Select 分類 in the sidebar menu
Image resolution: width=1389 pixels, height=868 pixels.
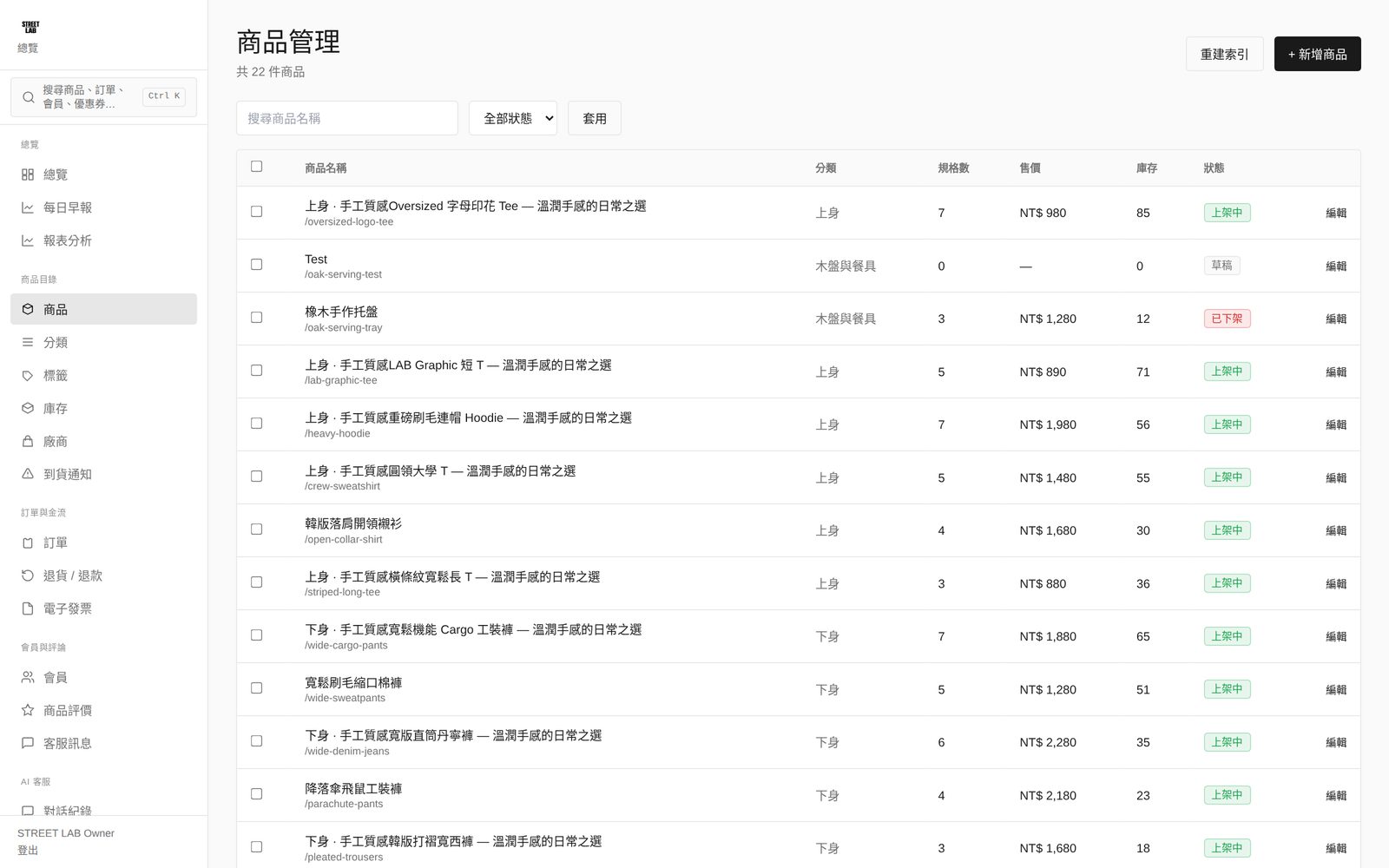click(x=103, y=342)
